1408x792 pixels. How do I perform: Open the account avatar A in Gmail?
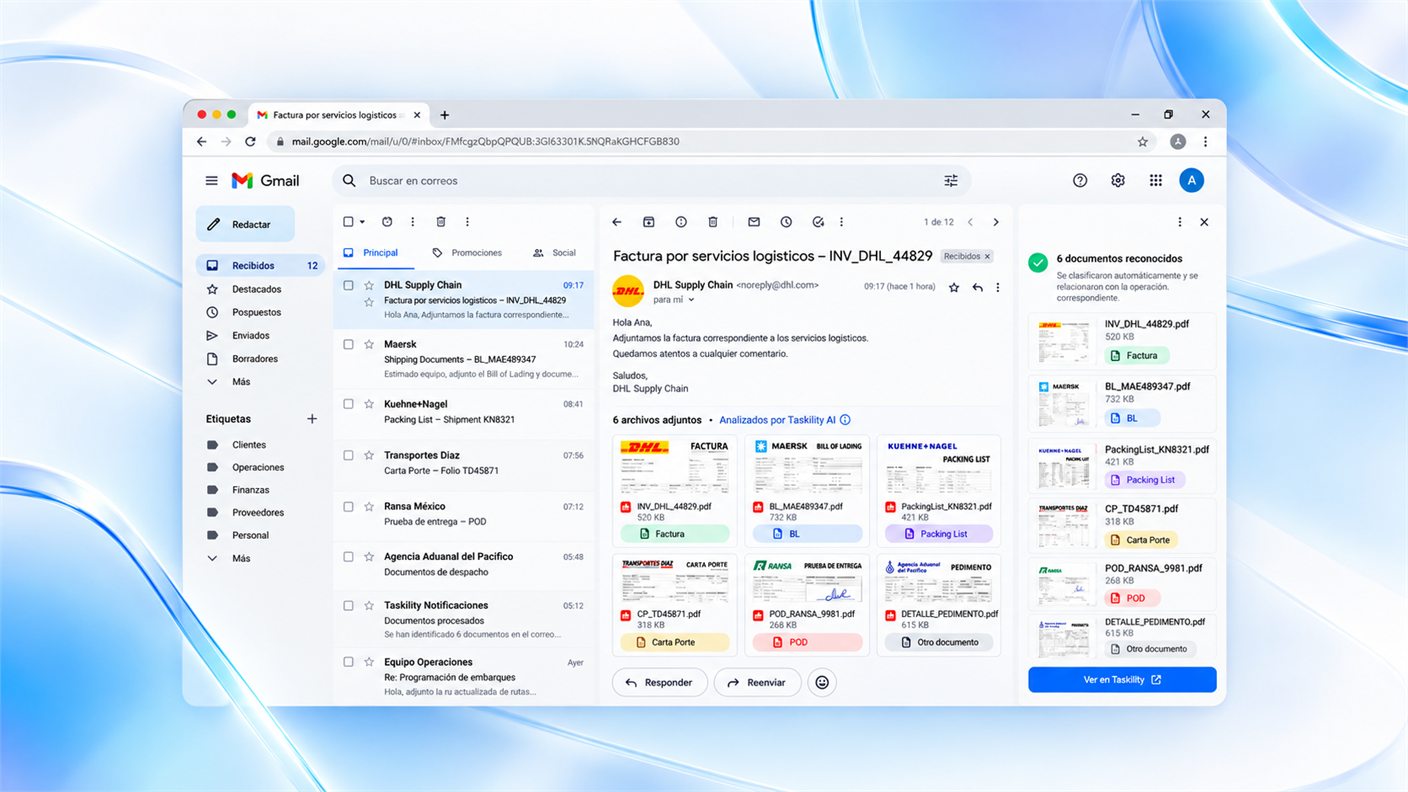(1191, 180)
